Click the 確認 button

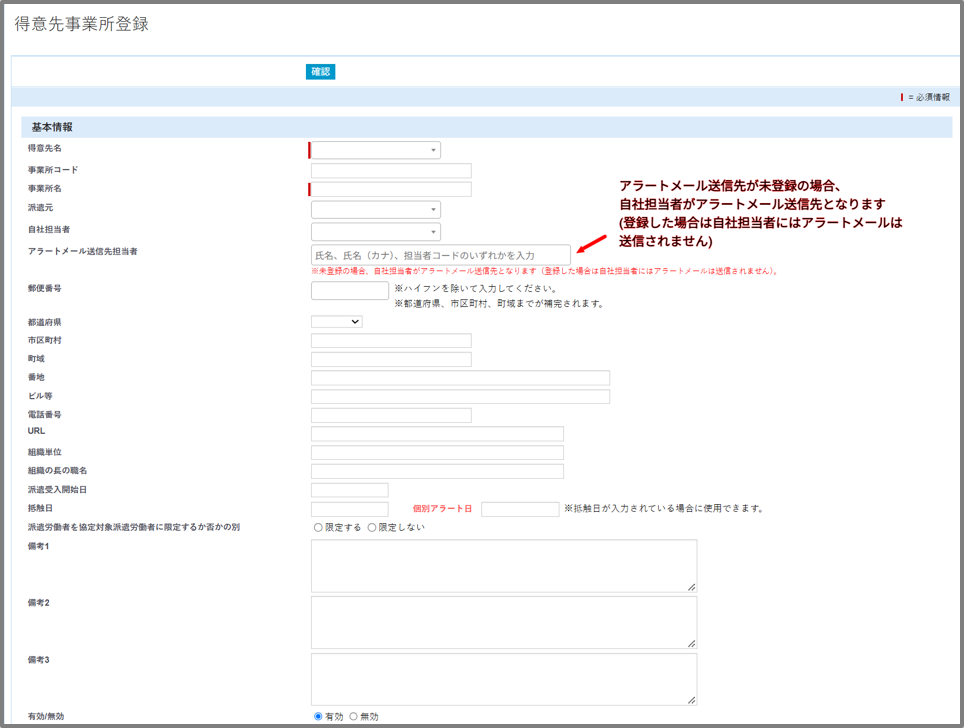(320, 71)
